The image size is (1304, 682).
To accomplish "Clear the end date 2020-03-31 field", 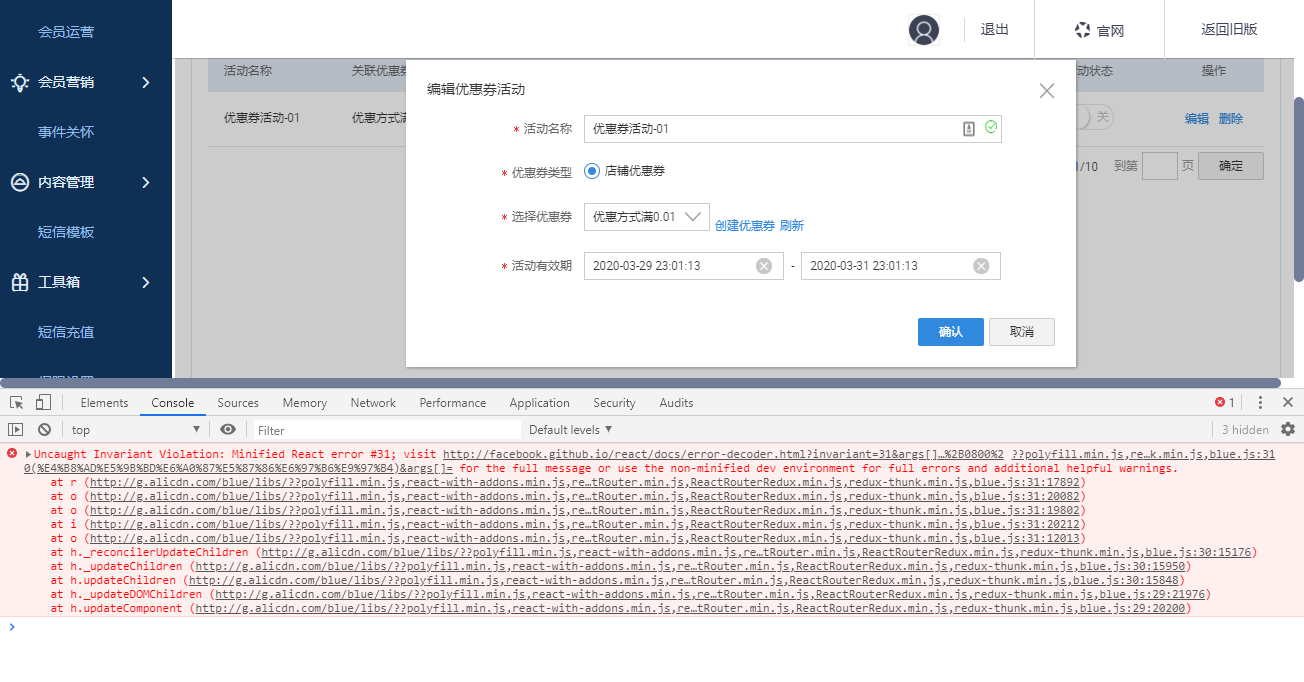I will coord(981,266).
